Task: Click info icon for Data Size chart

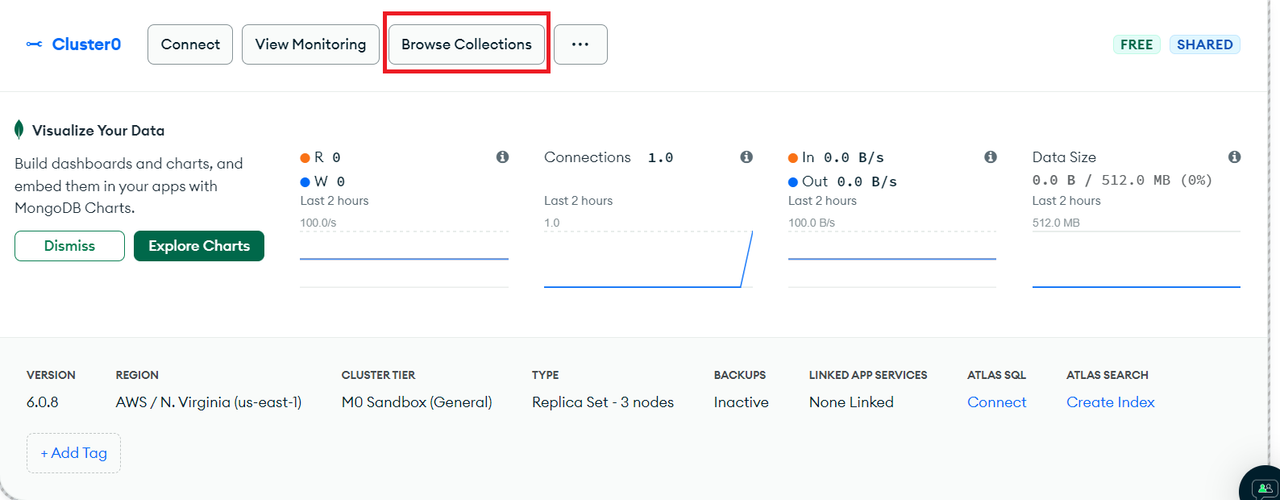Action: click(1234, 157)
